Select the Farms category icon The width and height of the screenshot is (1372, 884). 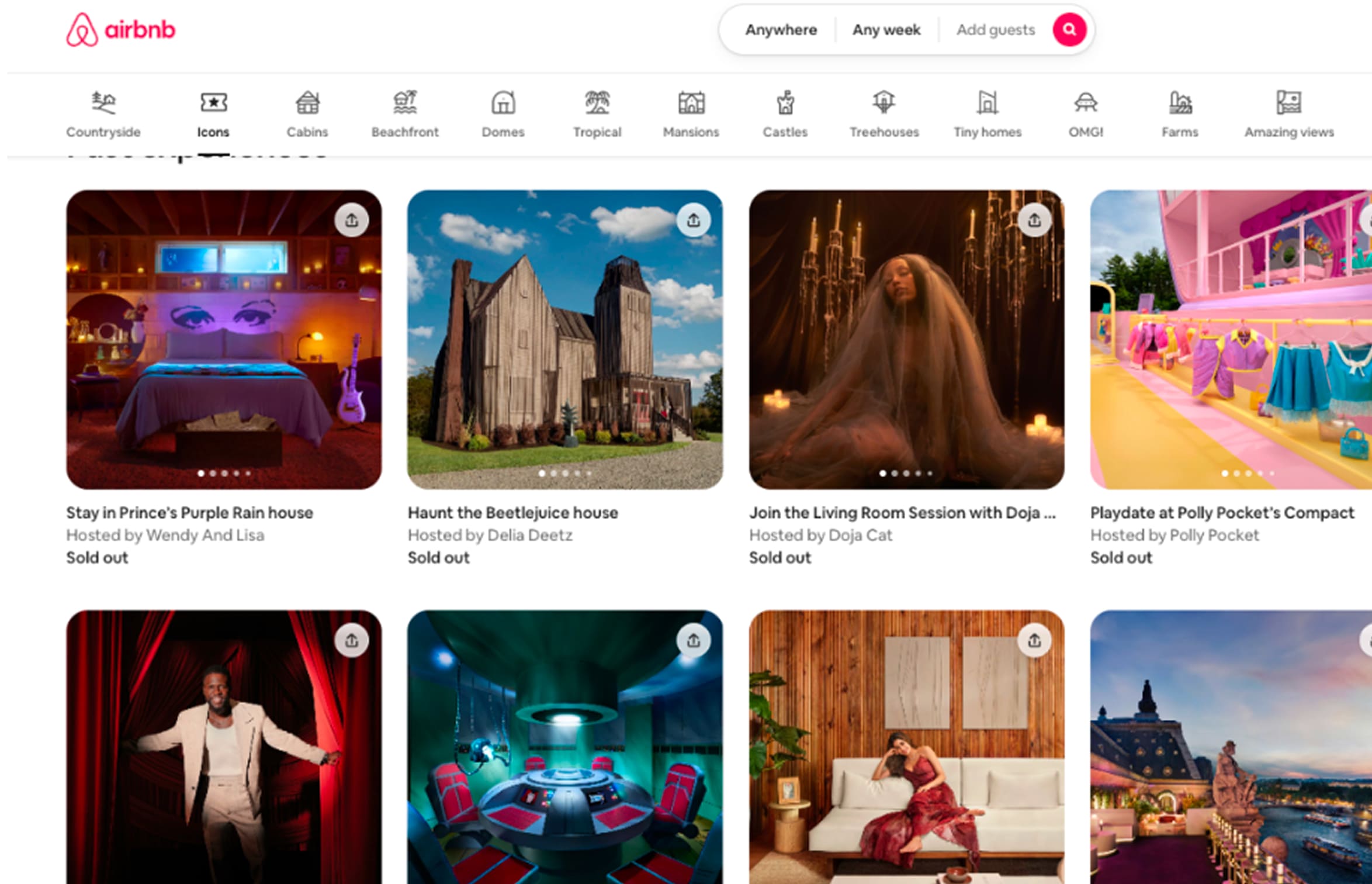[x=1180, y=102]
